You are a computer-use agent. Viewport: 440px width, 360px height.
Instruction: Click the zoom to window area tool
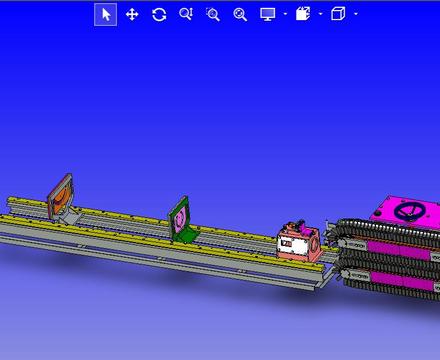coord(213,15)
